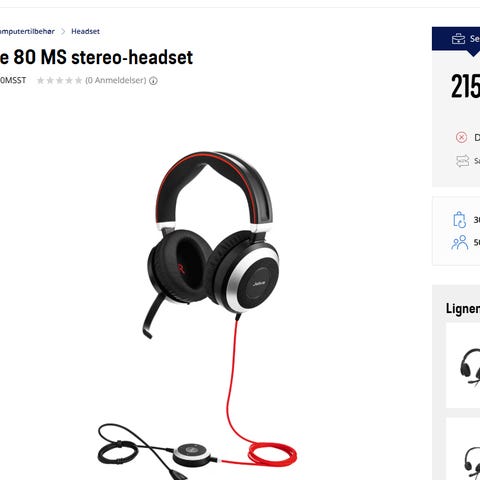Go to the Computertilbehør breadcrumb category
The image size is (480, 480).
coord(27,32)
